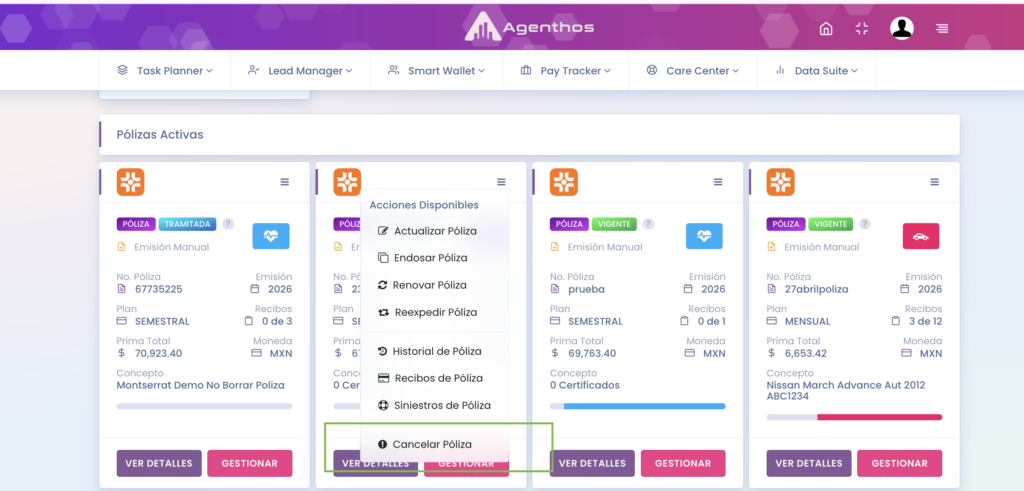1024x491 pixels.
Task: Open Siniestros de Póliza
Action: click(435, 405)
